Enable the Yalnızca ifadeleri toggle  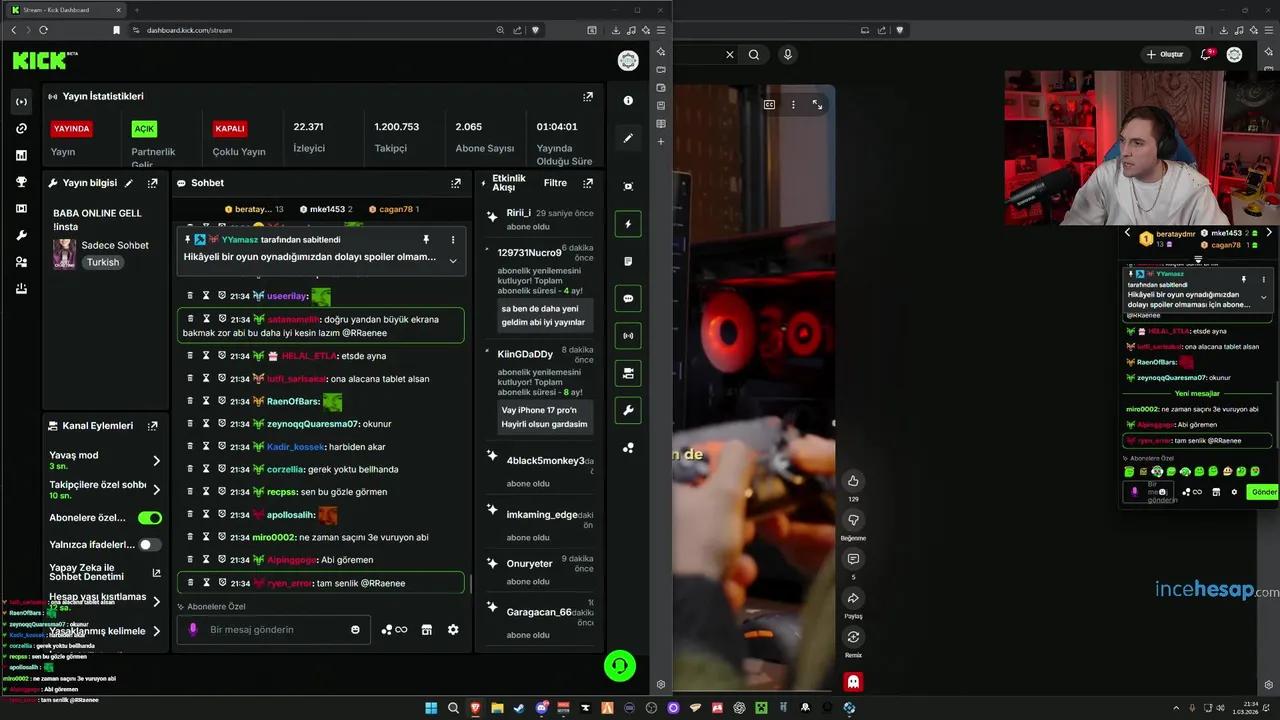click(x=150, y=545)
